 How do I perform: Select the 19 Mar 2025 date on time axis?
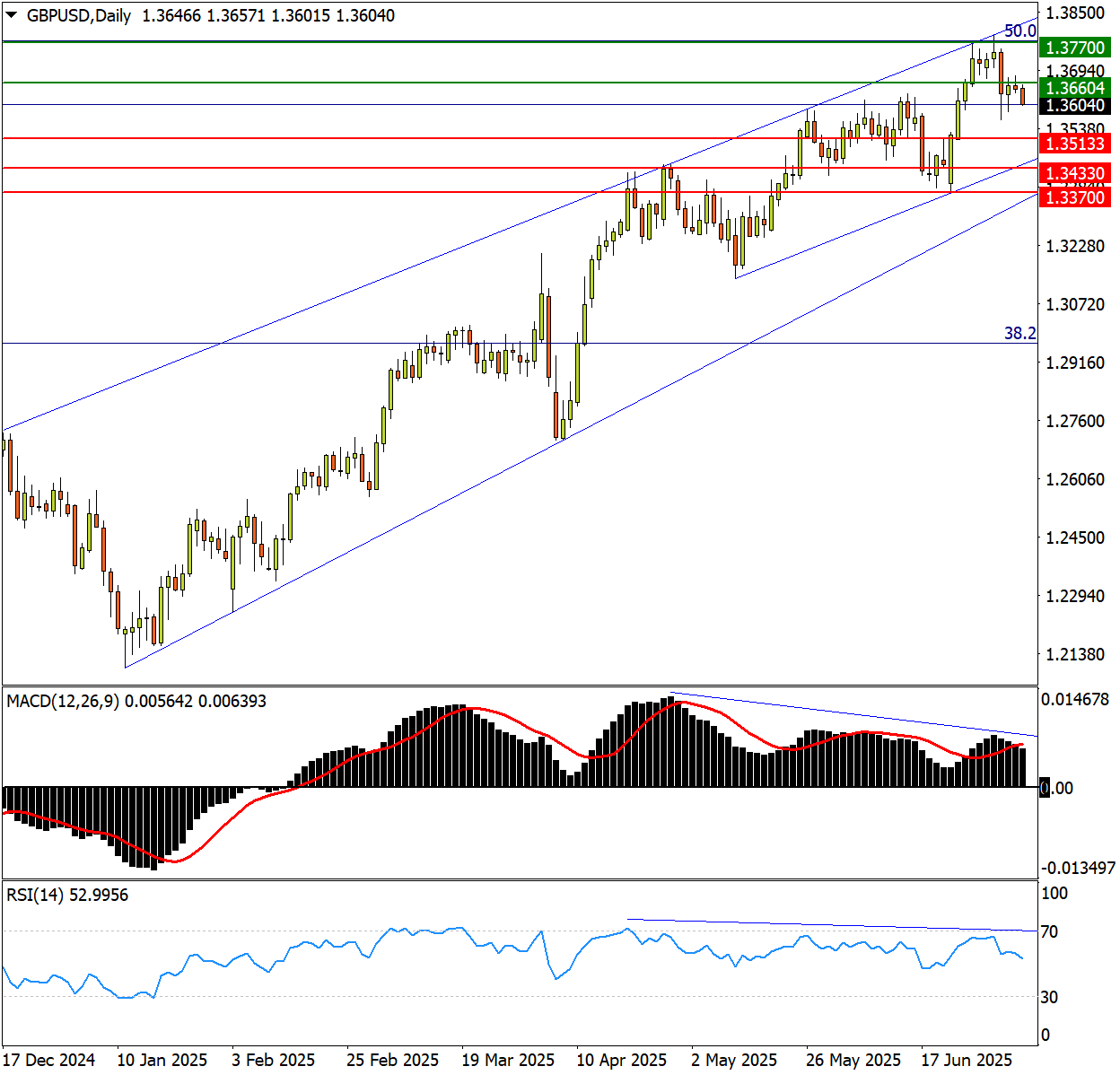[508, 1060]
